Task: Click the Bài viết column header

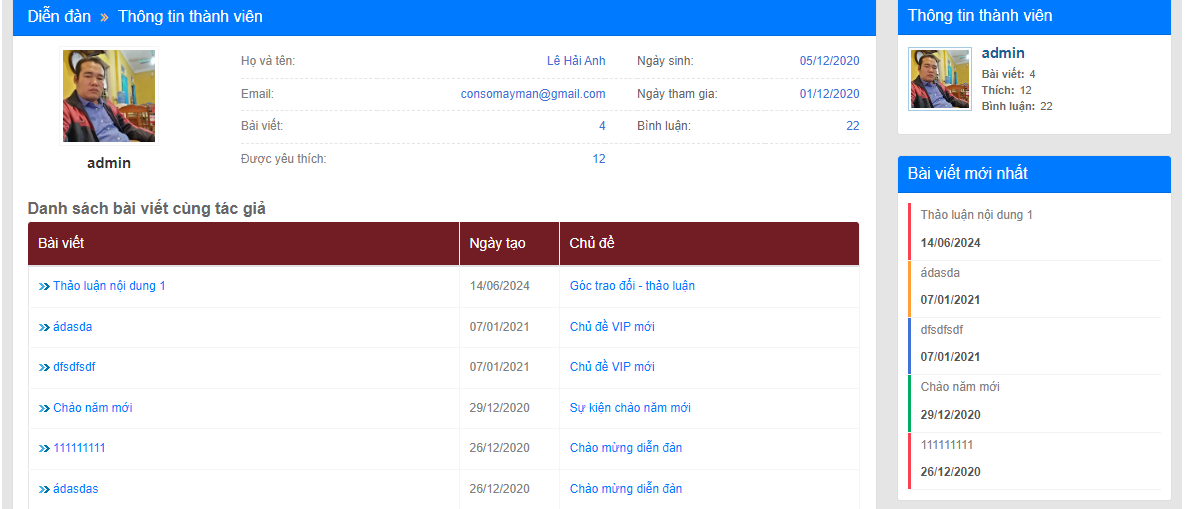Action: 61,244
